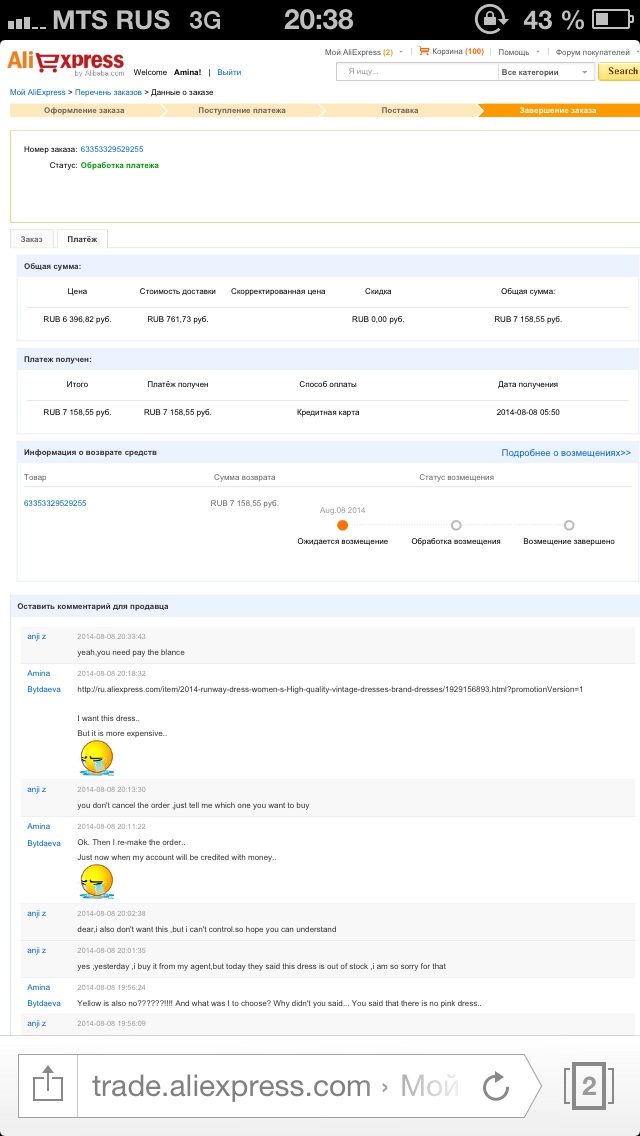Click the Выйти logout link
This screenshot has width=640, height=1136.
click(229, 72)
